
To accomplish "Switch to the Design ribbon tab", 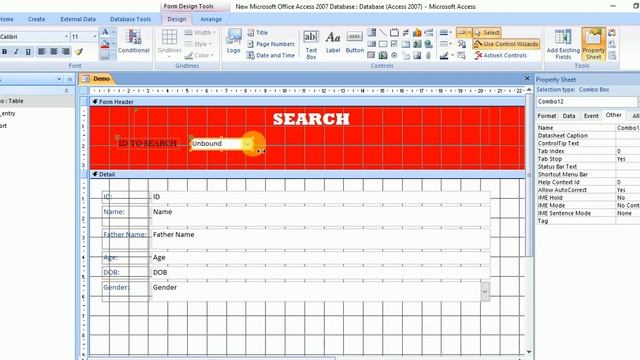I will (177, 19).
